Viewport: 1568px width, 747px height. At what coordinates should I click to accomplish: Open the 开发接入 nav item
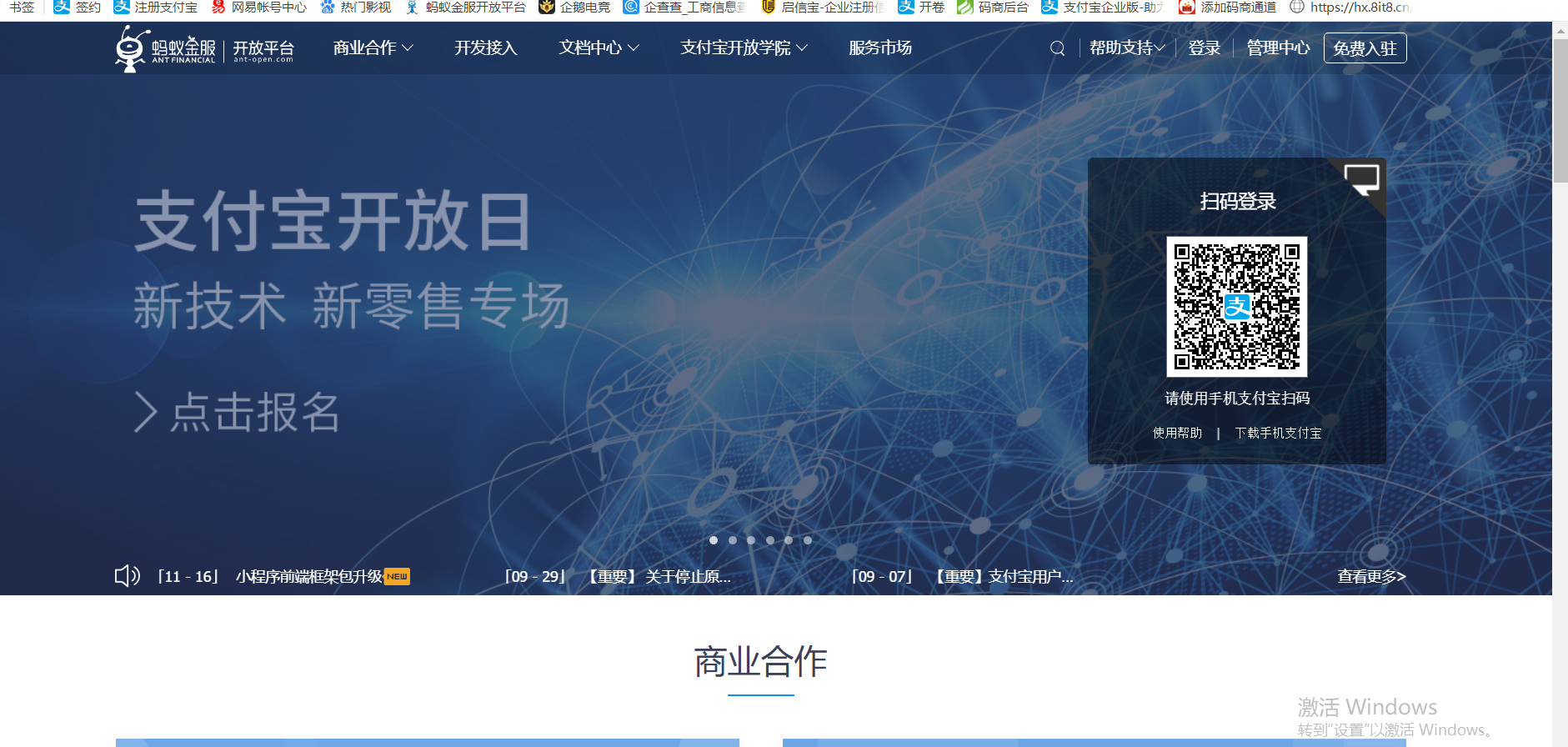(486, 48)
